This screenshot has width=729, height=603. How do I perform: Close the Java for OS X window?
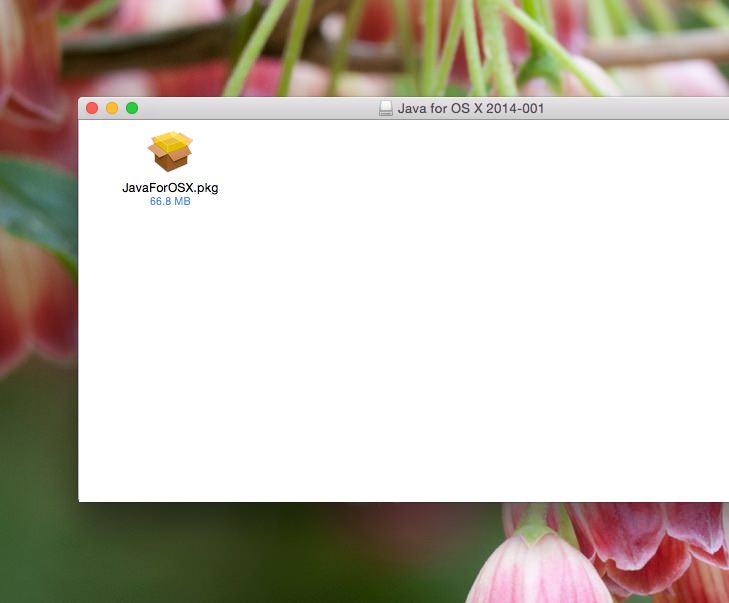pos(92,108)
